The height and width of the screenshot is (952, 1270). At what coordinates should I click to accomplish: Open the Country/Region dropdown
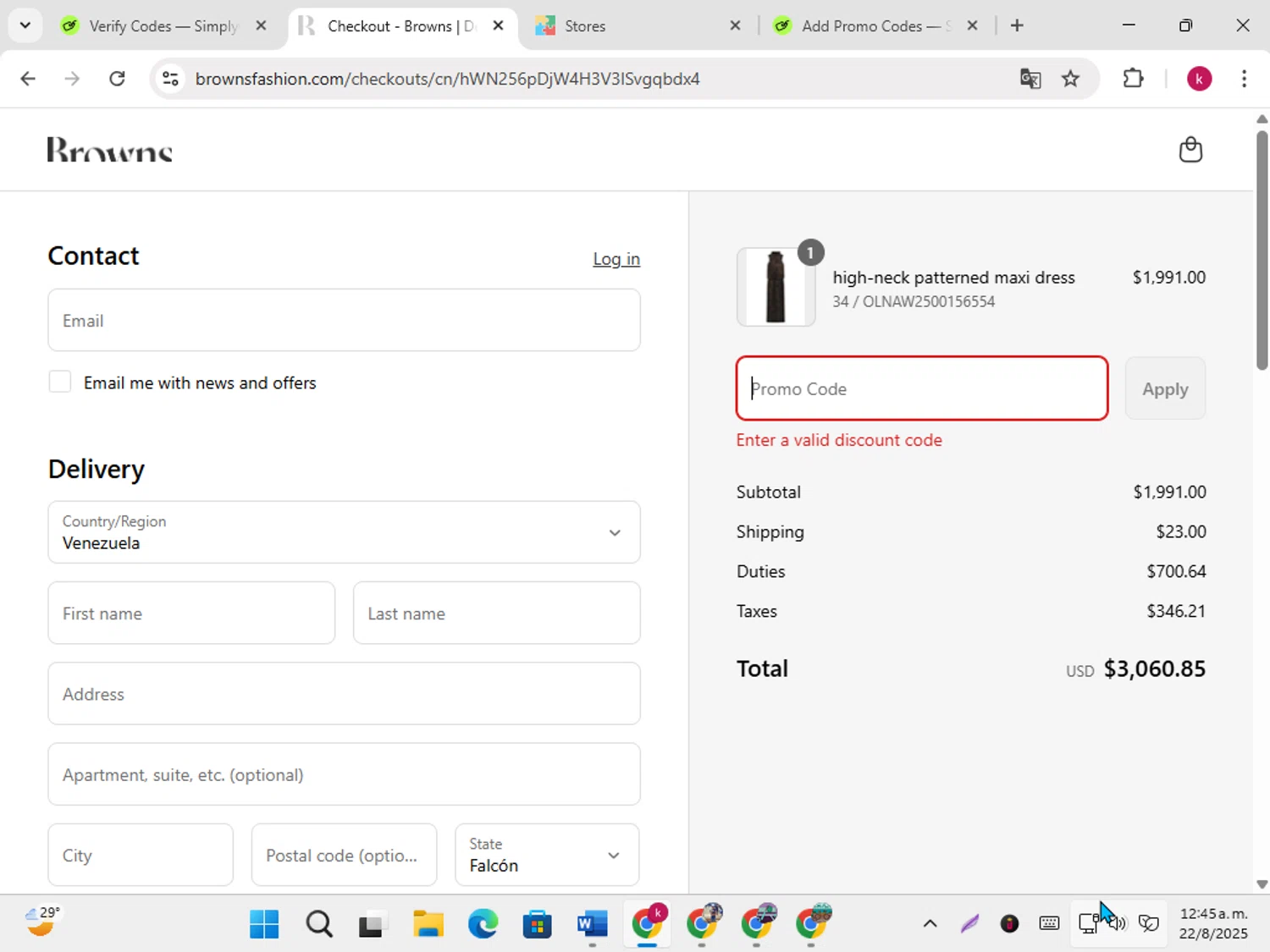tap(344, 532)
